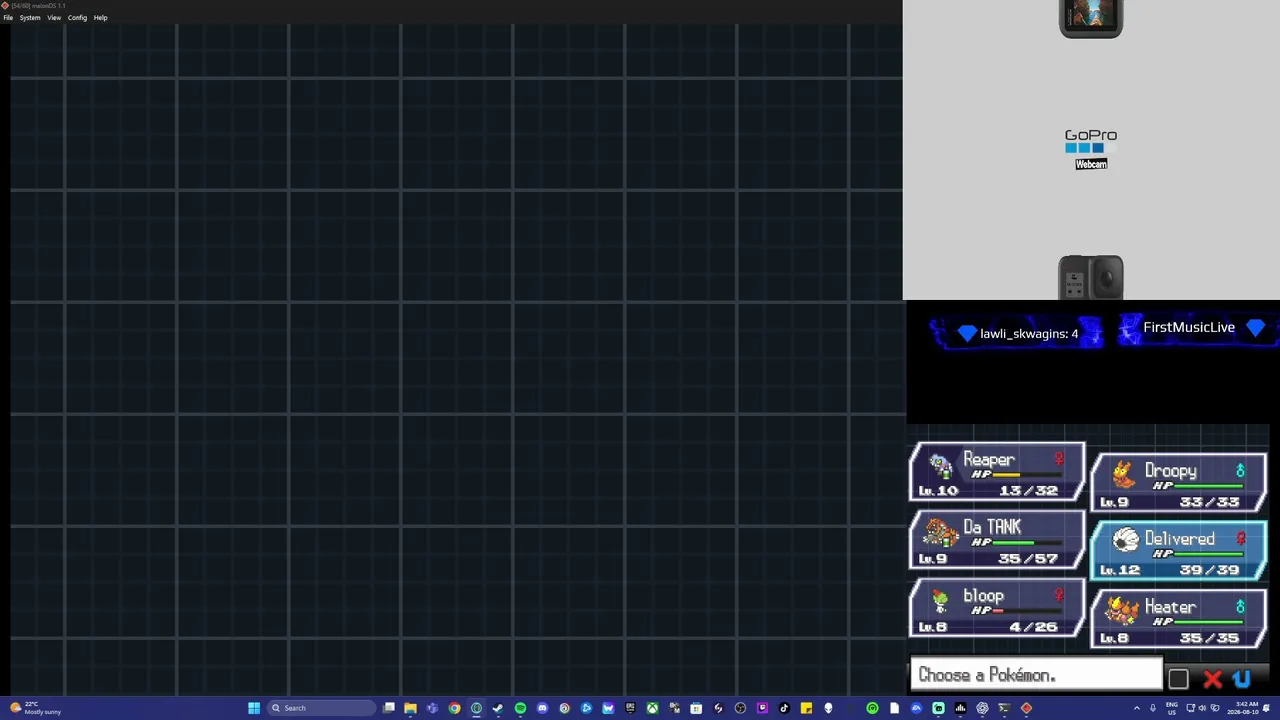
Task: Click the red diamond app icon in the taskbar
Action: coord(1026,708)
